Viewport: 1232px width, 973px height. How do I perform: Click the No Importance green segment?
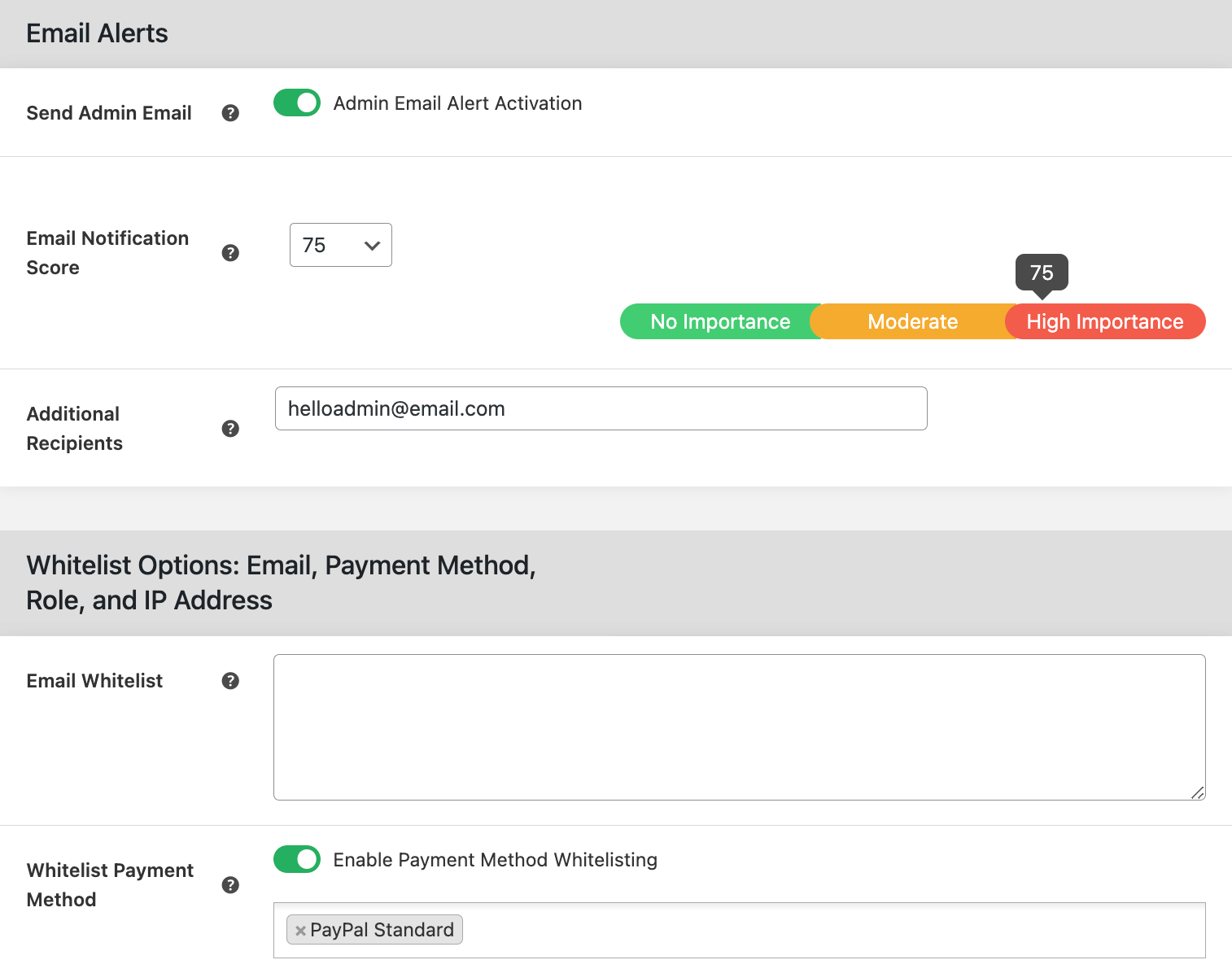(719, 321)
